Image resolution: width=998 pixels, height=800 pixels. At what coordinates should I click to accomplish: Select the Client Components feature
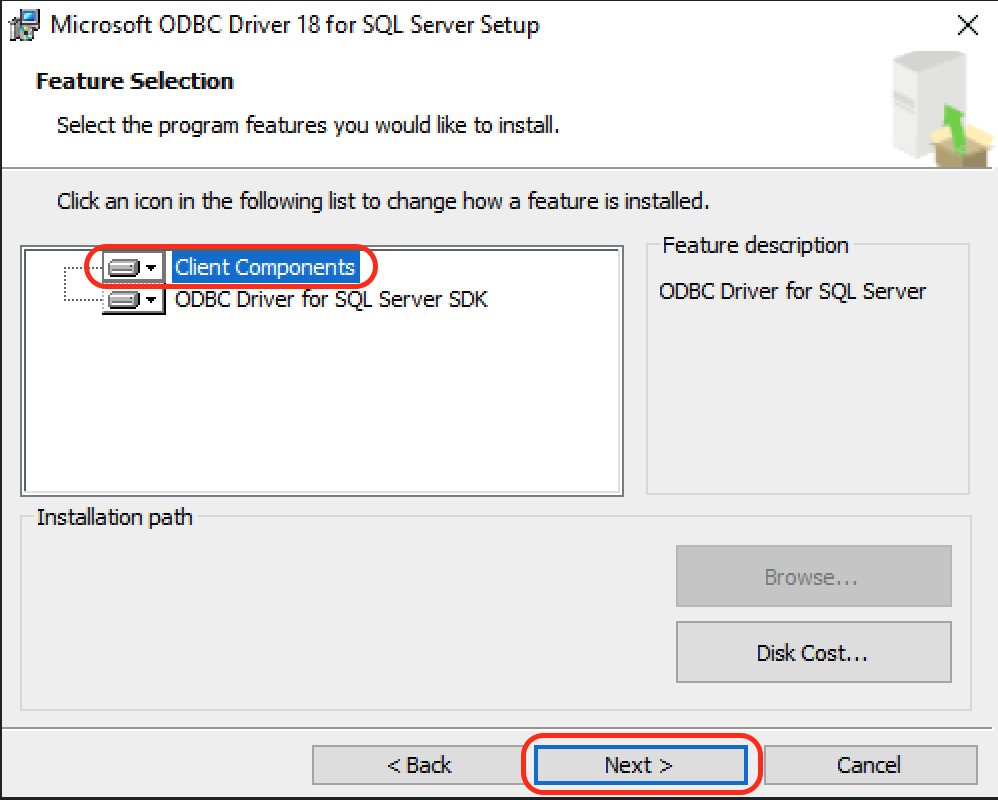pyautogui.click(x=265, y=266)
